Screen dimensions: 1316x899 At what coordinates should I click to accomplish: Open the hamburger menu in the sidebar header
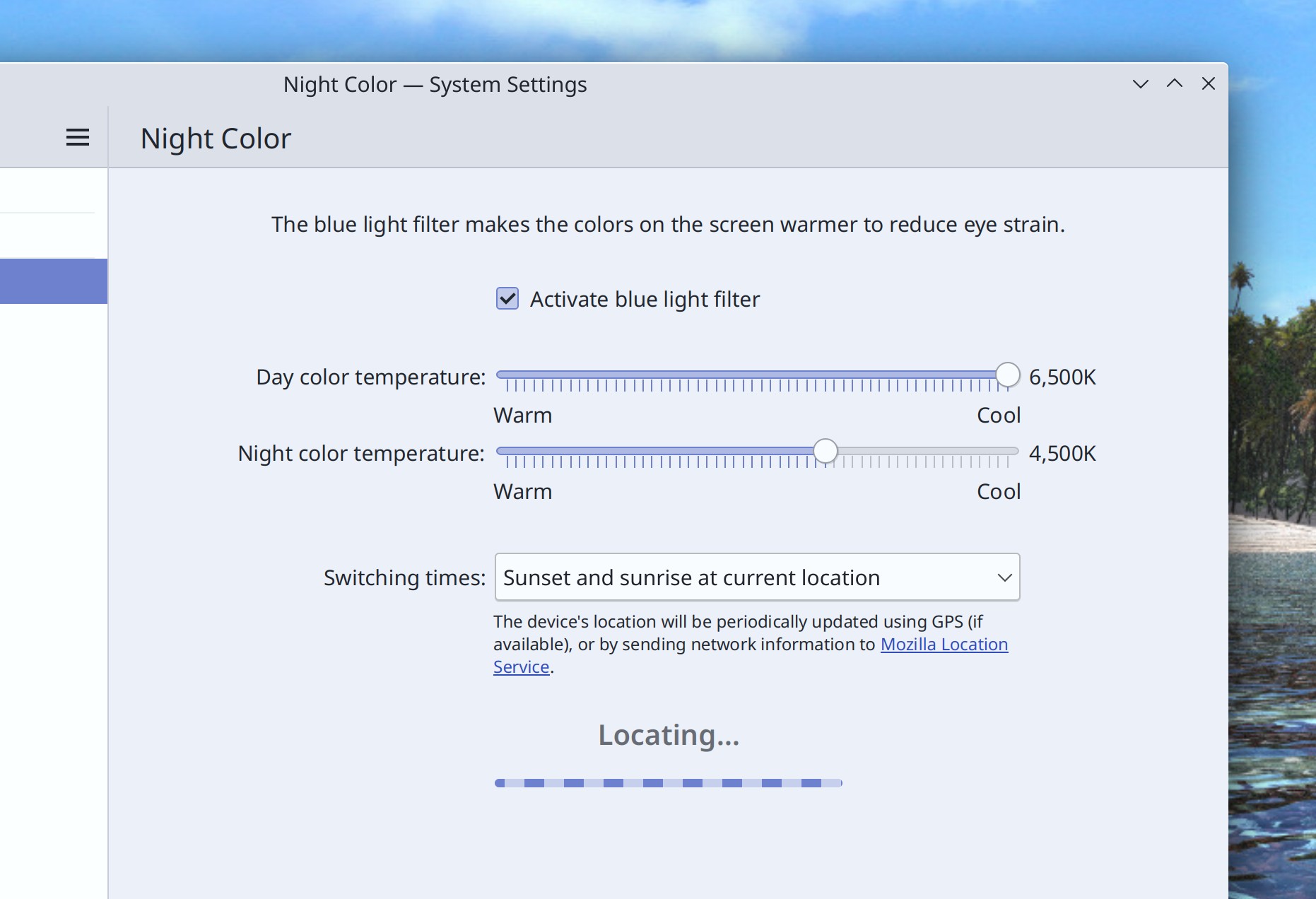pyautogui.click(x=78, y=138)
